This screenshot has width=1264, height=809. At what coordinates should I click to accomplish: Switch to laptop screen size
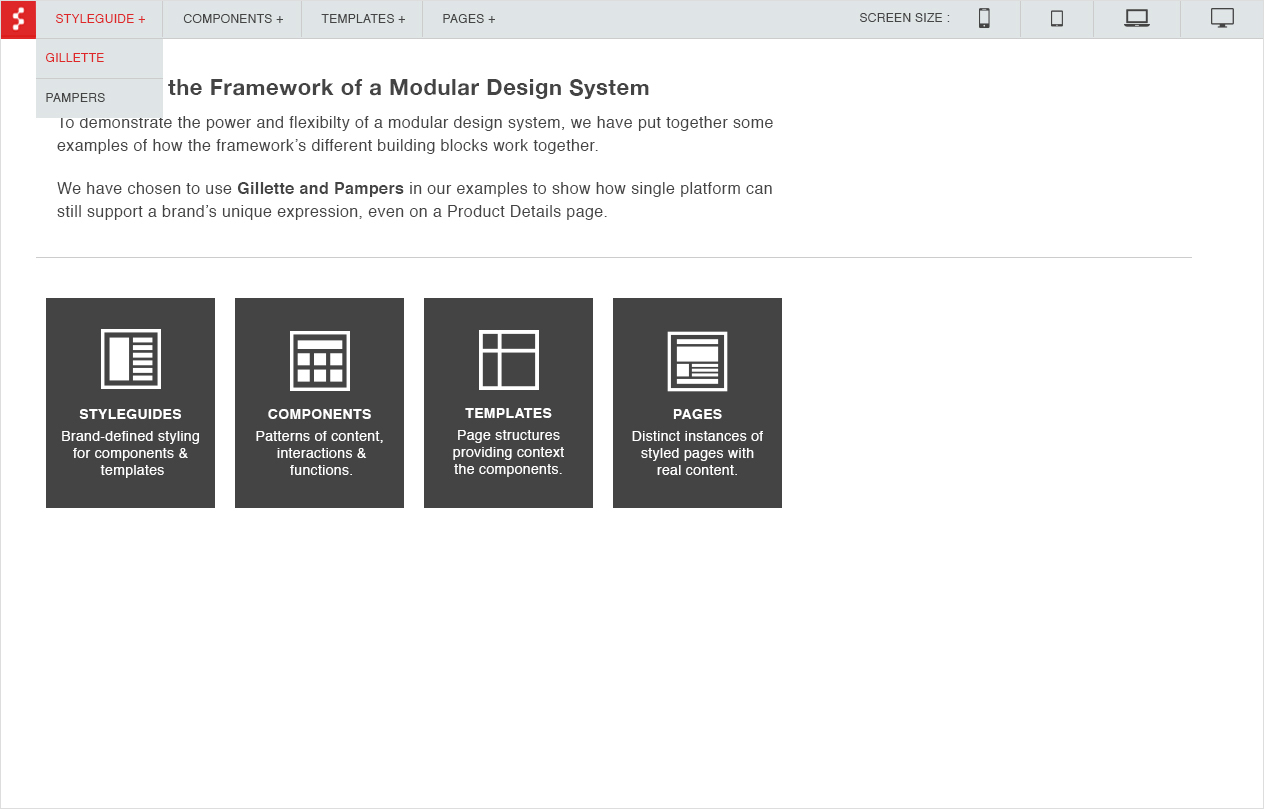coord(1137,18)
